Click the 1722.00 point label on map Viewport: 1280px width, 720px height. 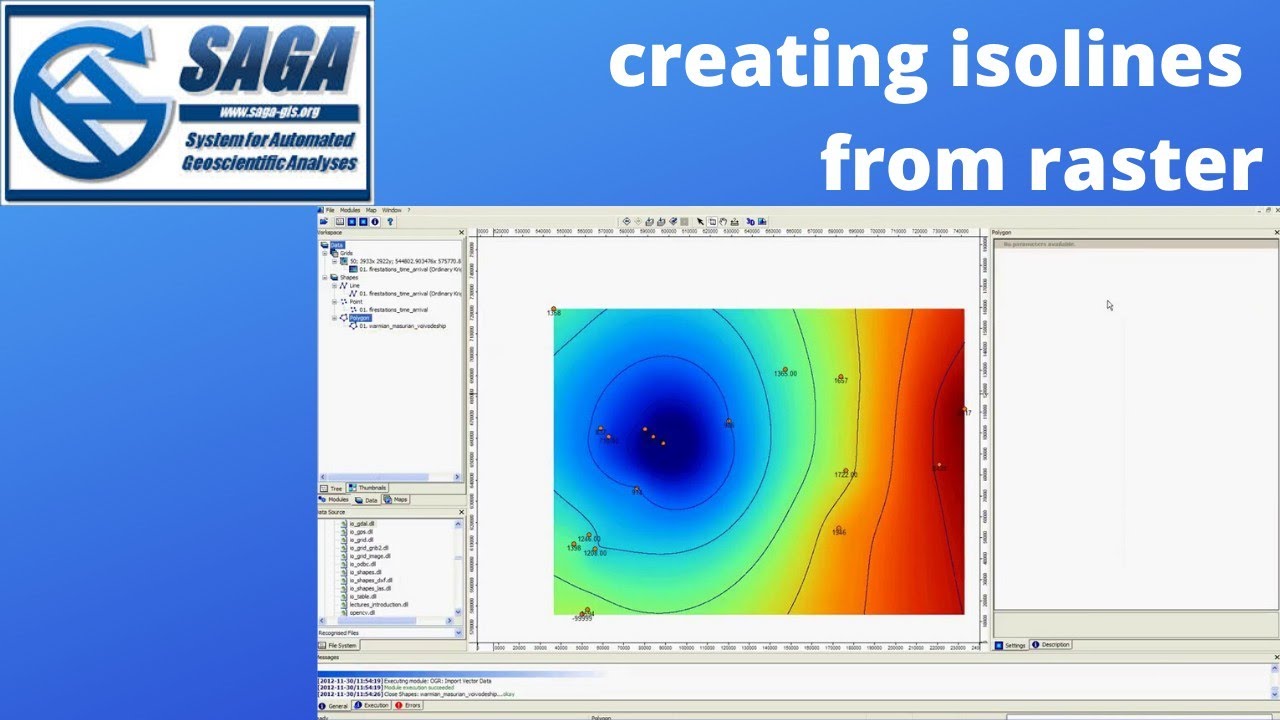pos(846,475)
